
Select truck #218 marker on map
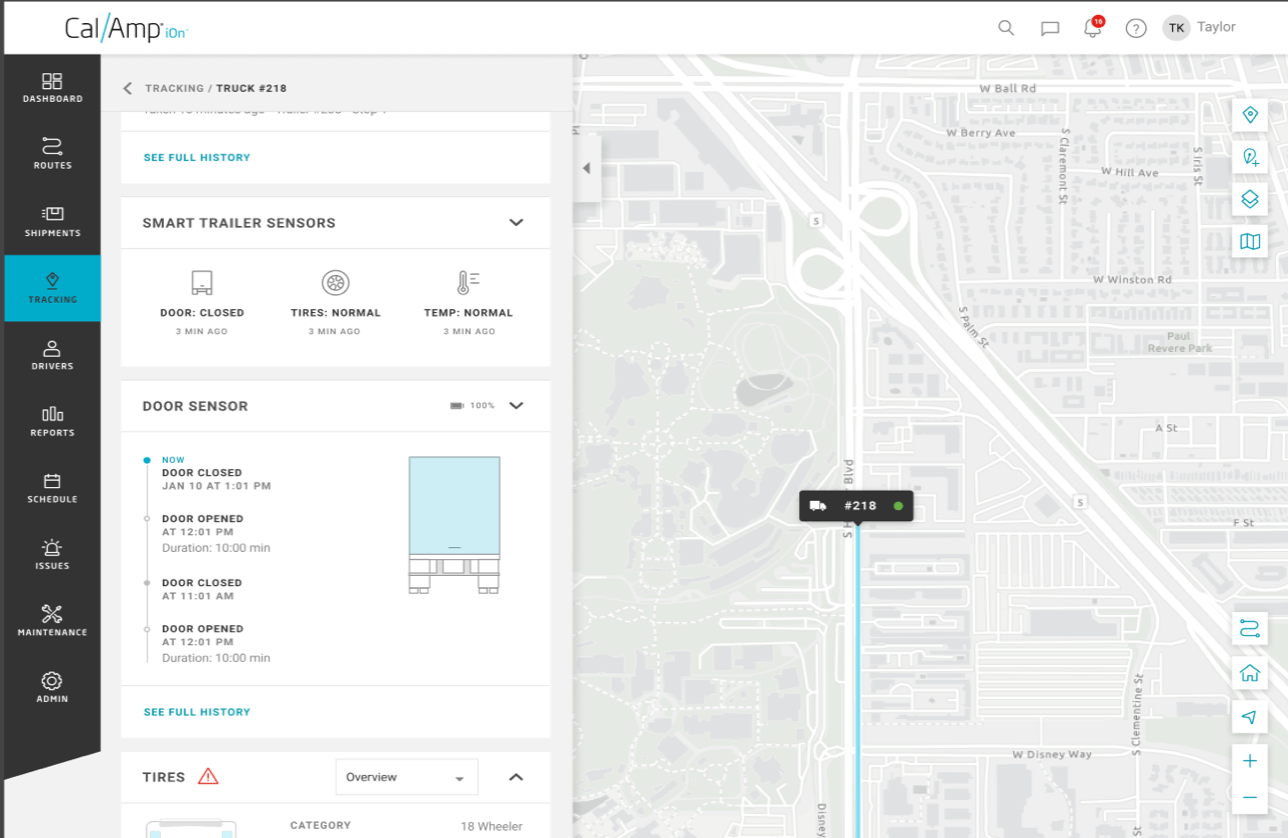pos(856,506)
